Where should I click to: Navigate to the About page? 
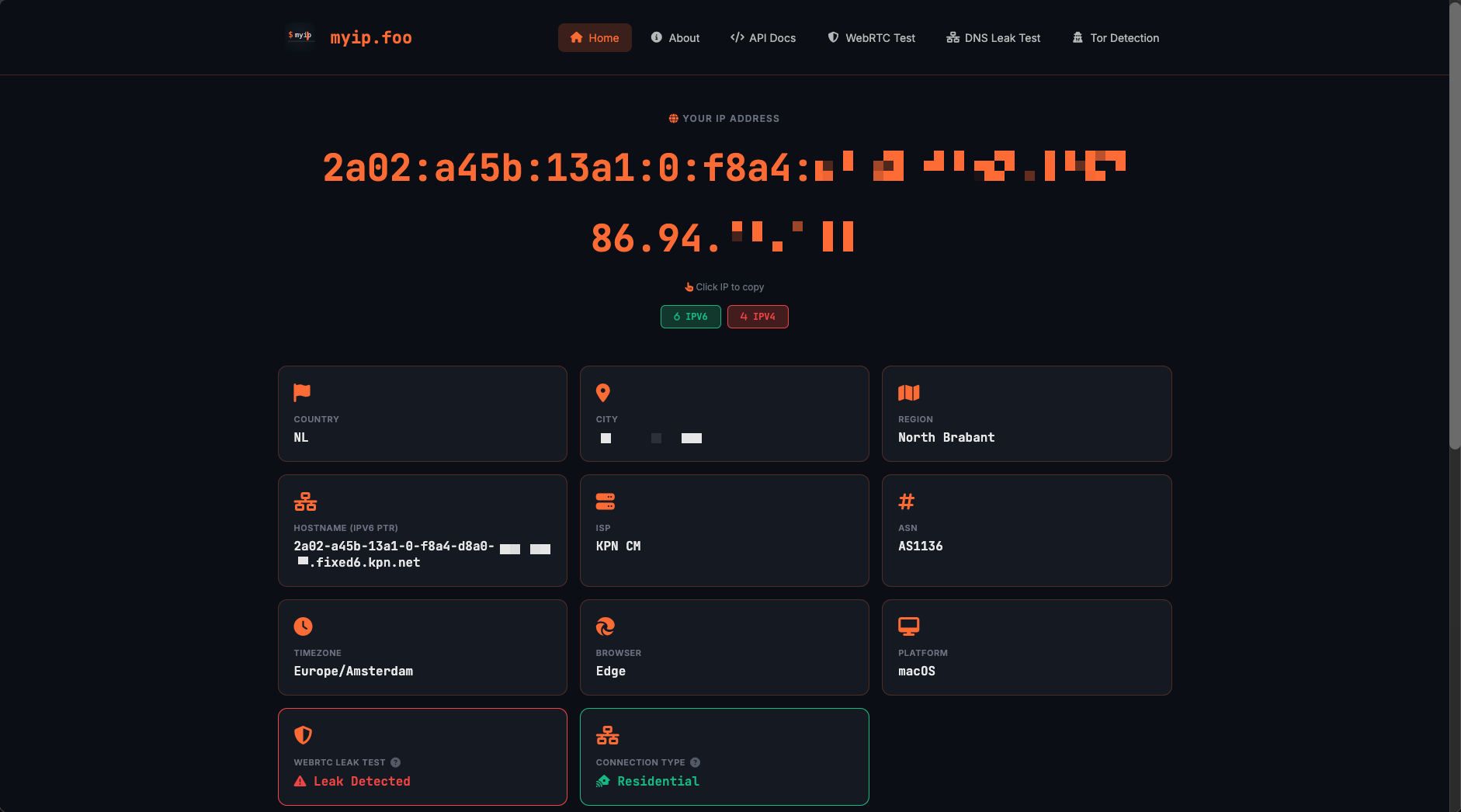pyautogui.click(x=675, y=37)
